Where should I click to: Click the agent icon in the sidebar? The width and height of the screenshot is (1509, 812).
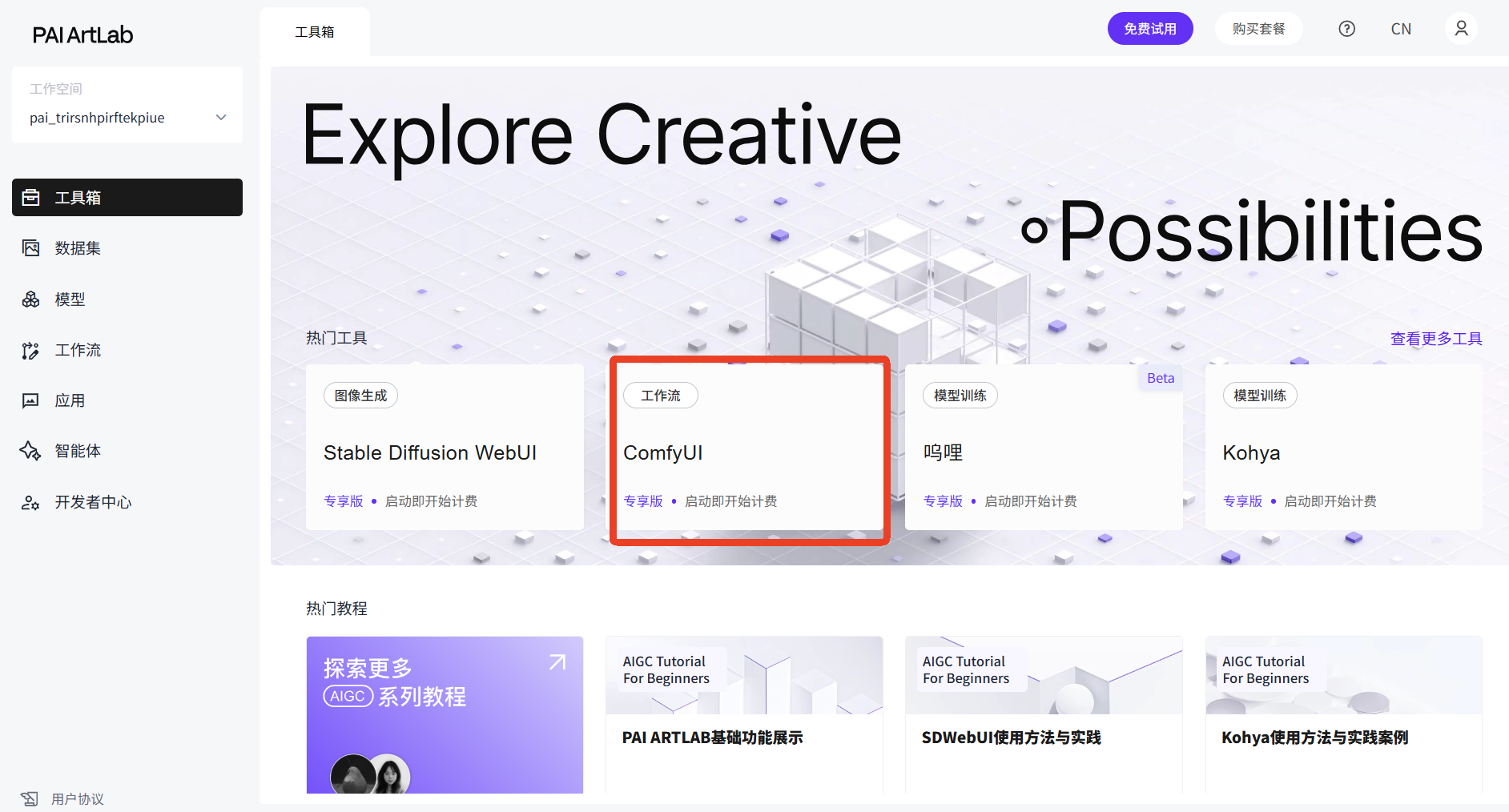[x=31, y=451]
